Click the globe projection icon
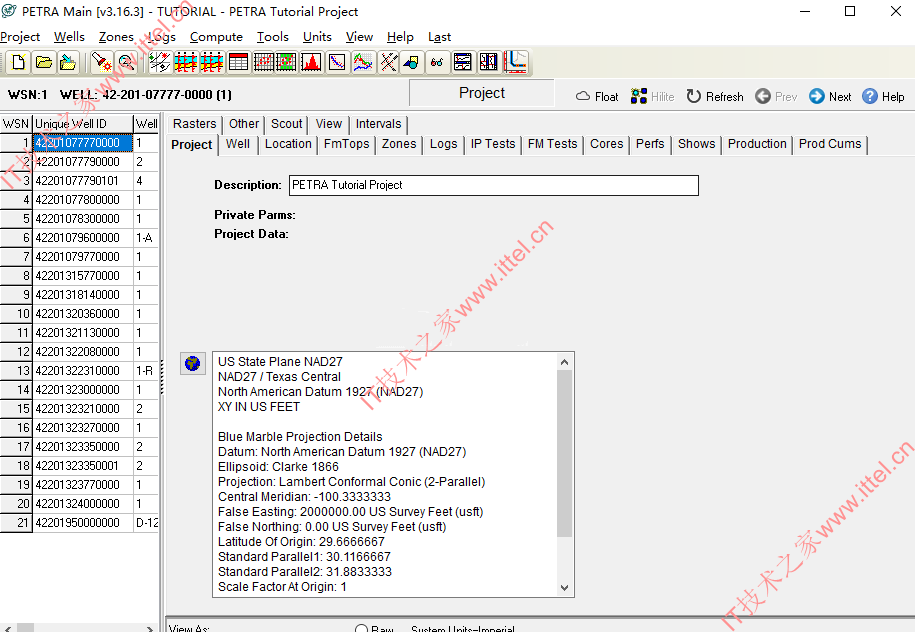Screen dimensions: 915x632 pos(193,364)
